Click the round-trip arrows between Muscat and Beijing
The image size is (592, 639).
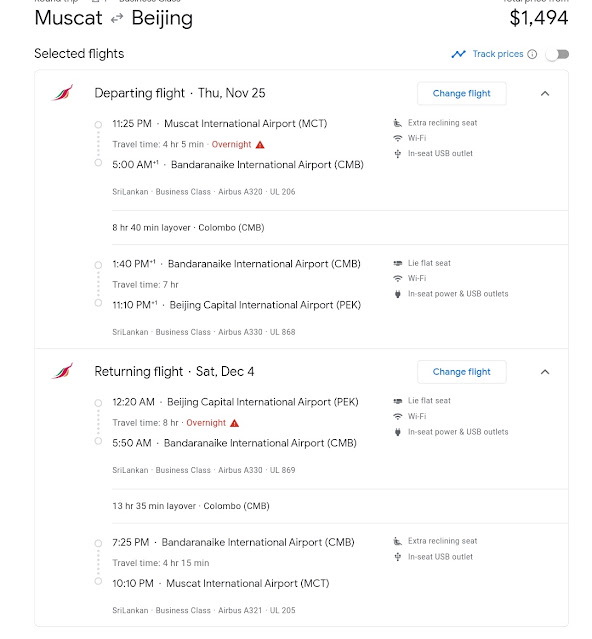click(x=117, y=18)
